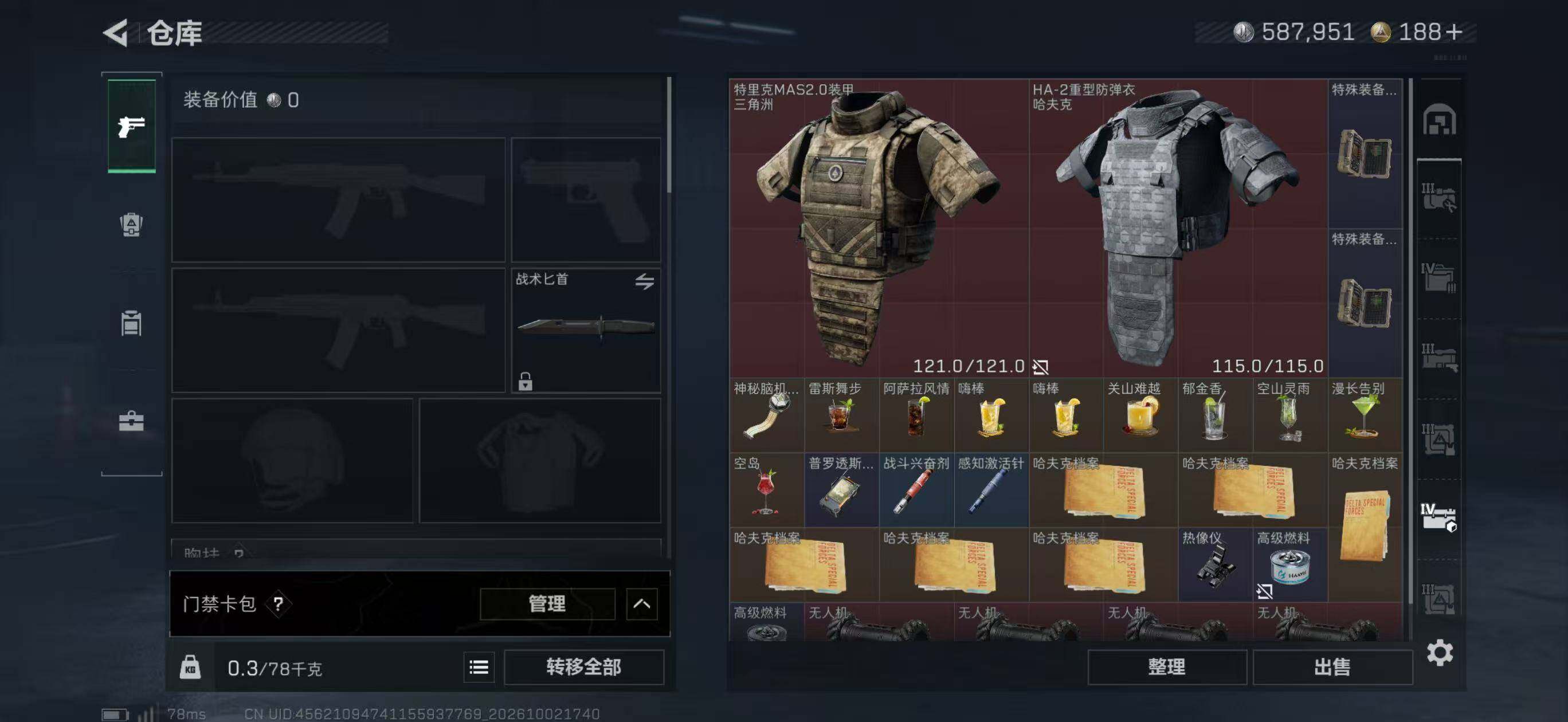The height and width of the screenshot is (722, 1568).
Task: Click the primary weapon slot at top
Action: coord(339,199)
